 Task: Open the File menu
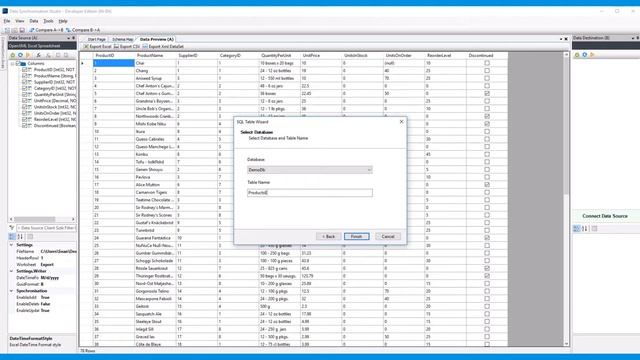(x=7, y=21)
